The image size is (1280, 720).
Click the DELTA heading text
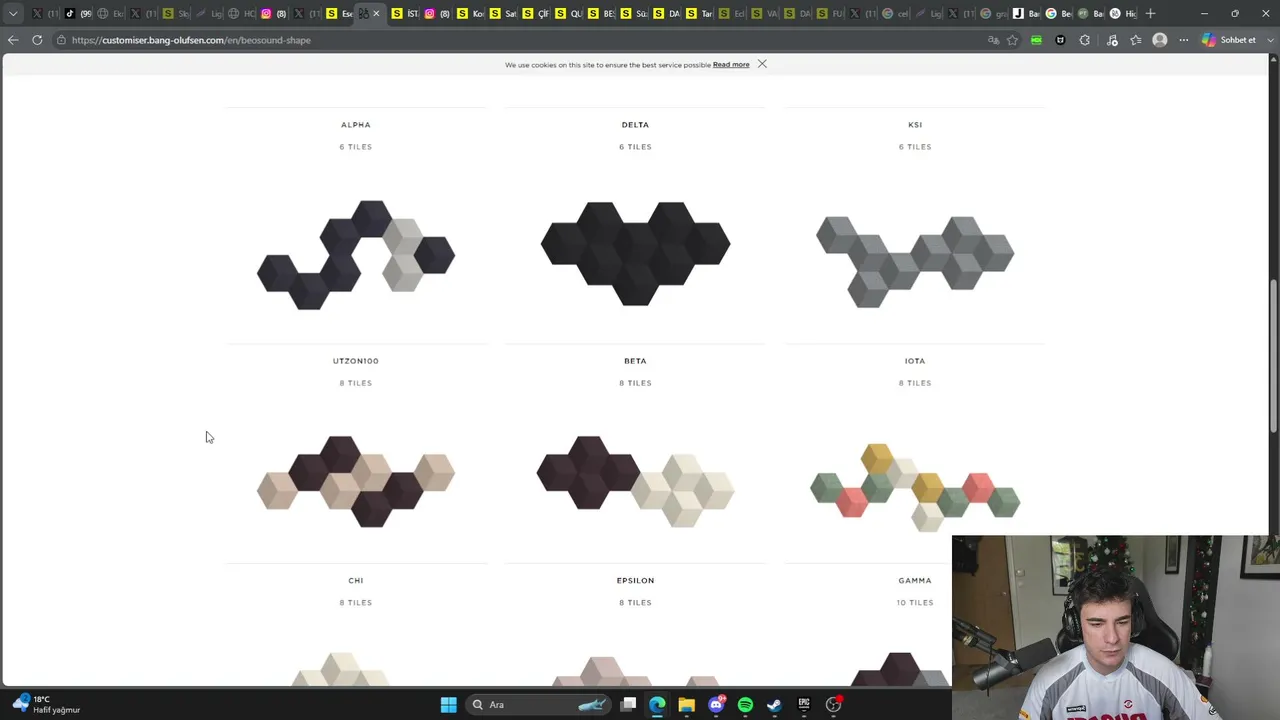click(635, 125)
